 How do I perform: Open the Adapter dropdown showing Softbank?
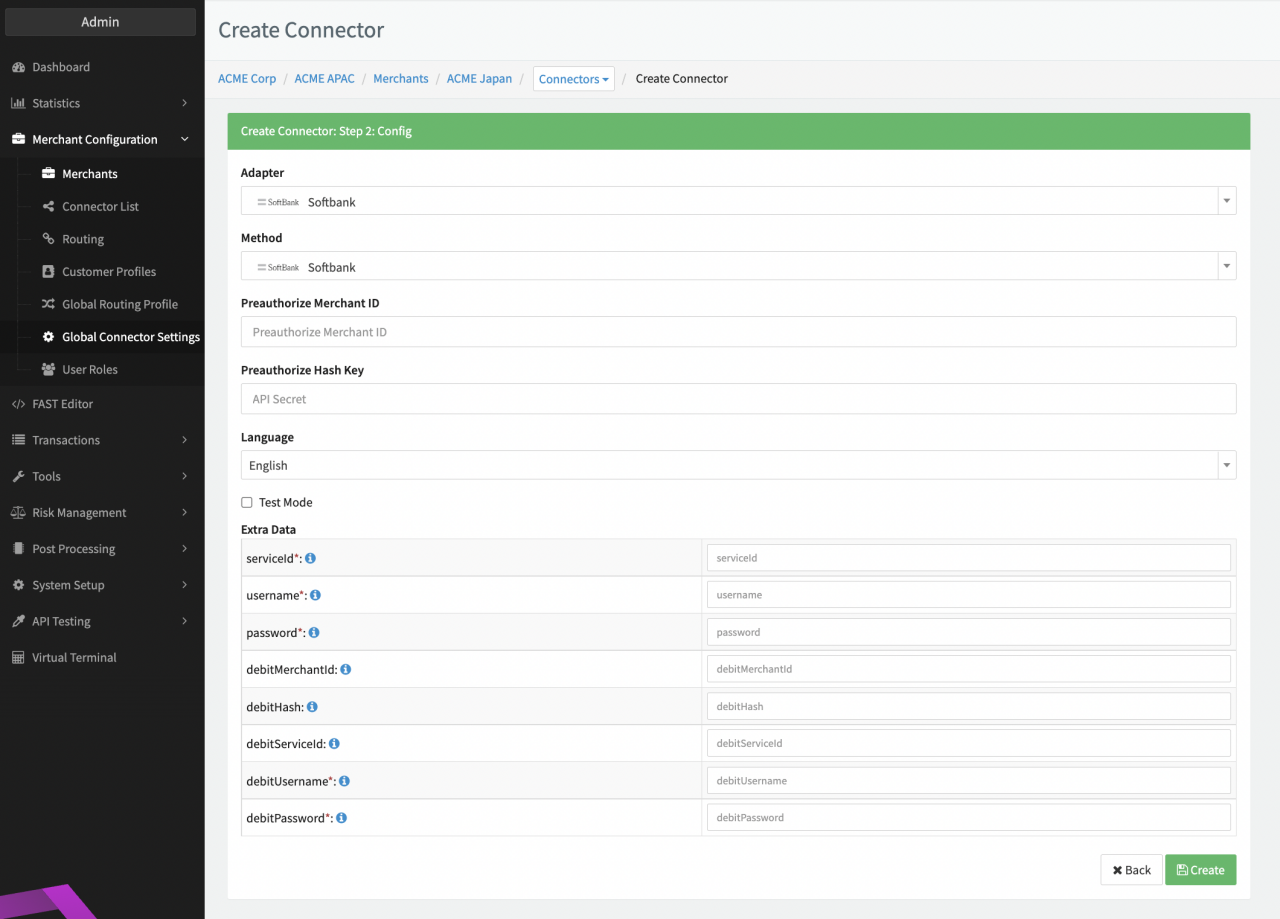pyautogui.click(x=738, y=201)
